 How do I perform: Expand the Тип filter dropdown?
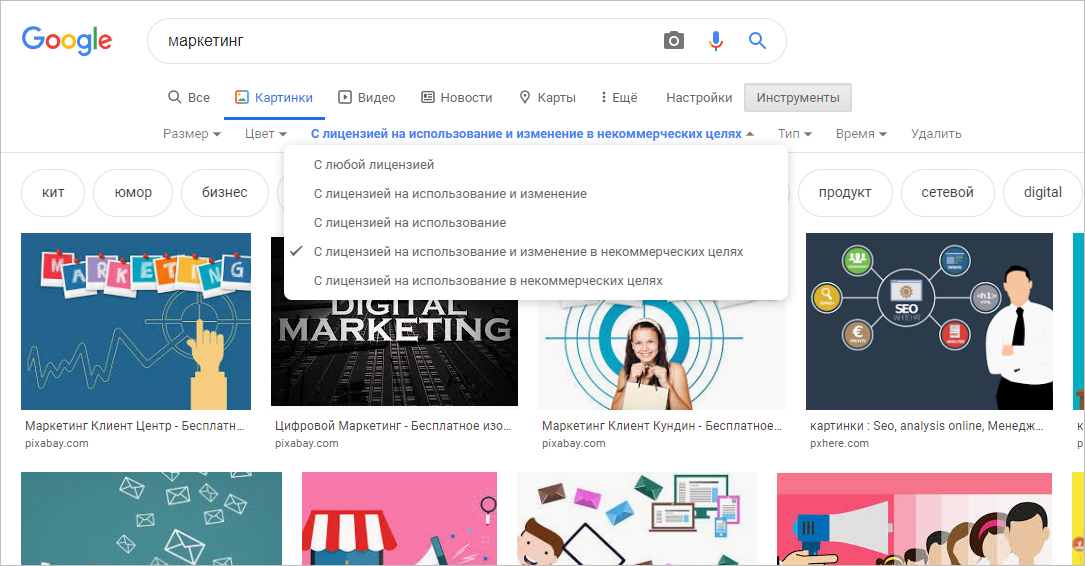coord(794,133)
